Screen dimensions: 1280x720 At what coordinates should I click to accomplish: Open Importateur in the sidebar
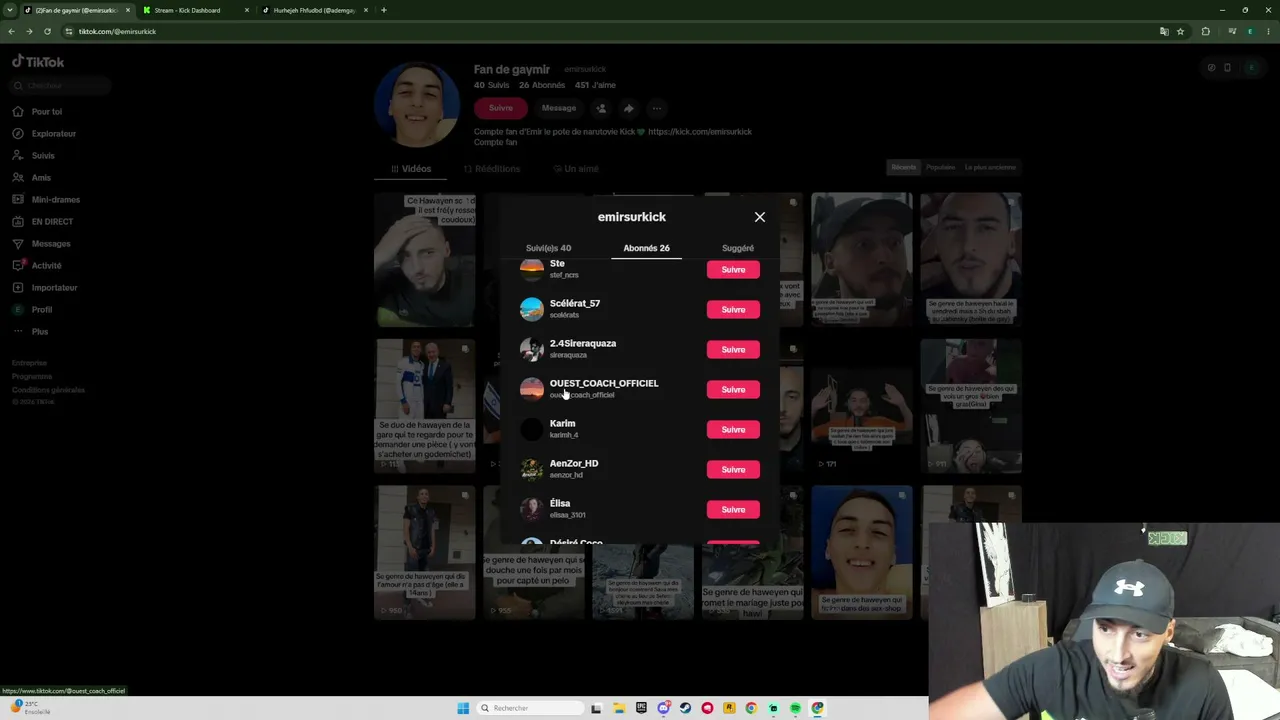coord(54,287)
